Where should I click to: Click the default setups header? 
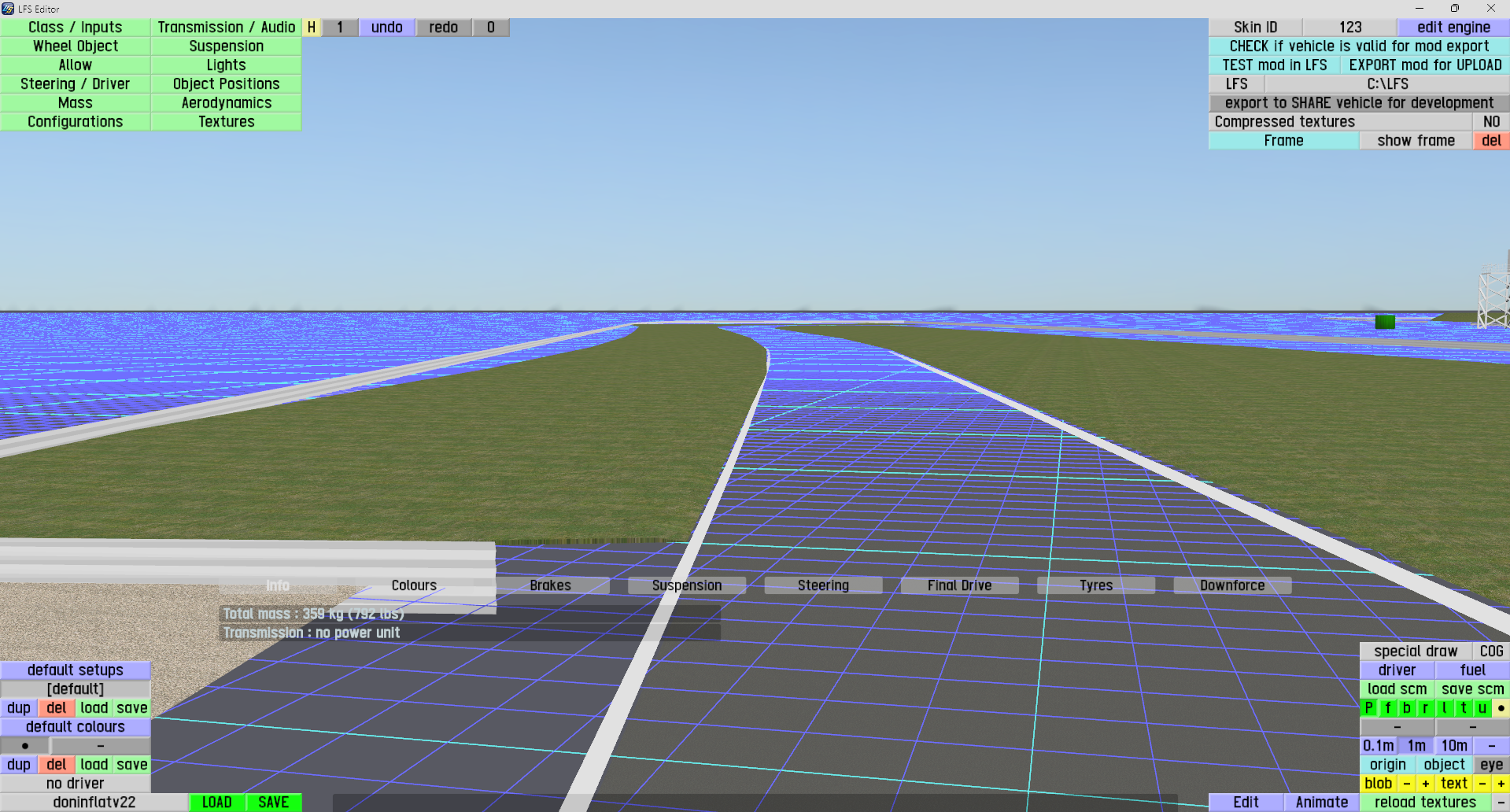tap(76, 670)
